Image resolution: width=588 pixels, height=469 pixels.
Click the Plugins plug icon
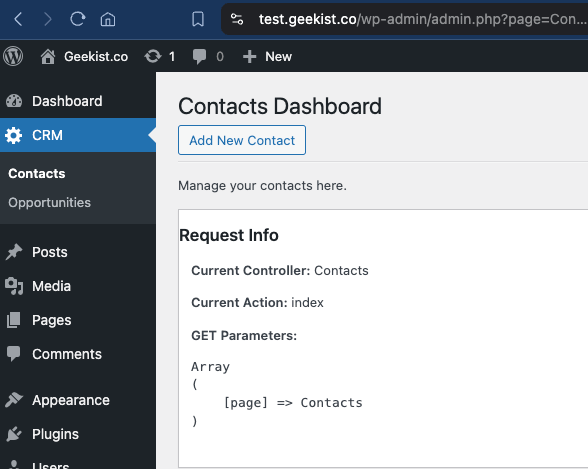14,434
